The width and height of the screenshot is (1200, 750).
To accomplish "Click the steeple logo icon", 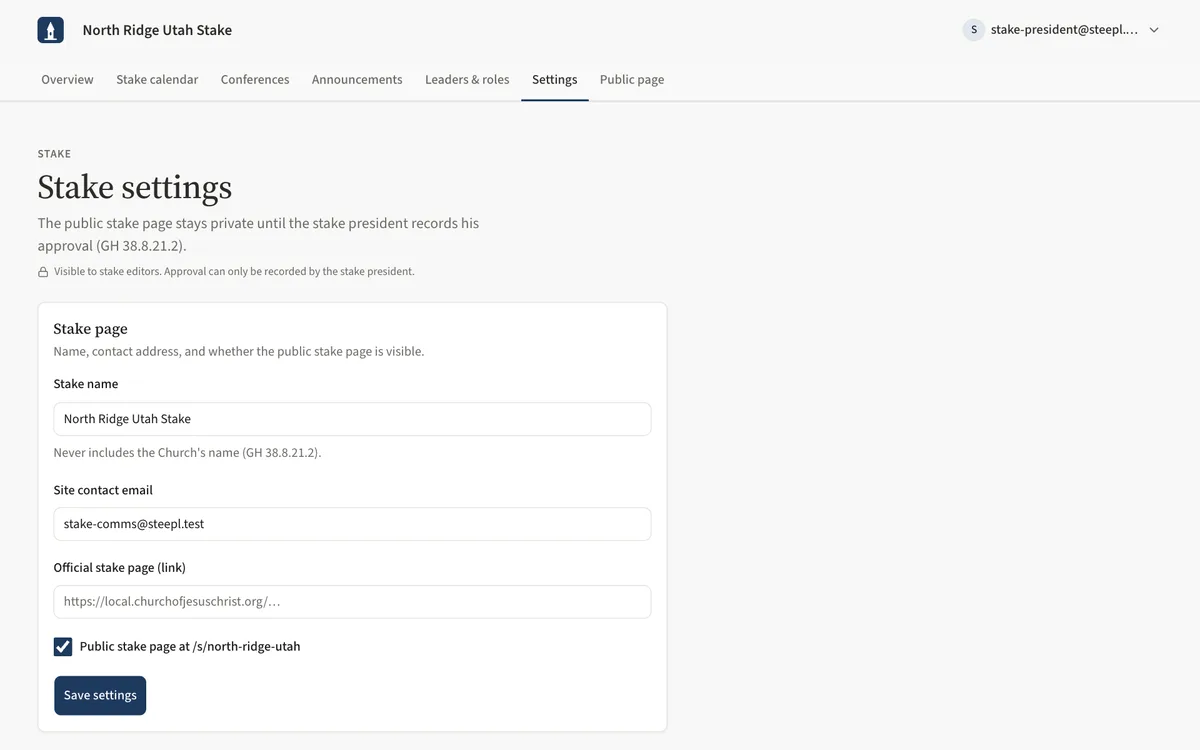I will click(50, 30).
